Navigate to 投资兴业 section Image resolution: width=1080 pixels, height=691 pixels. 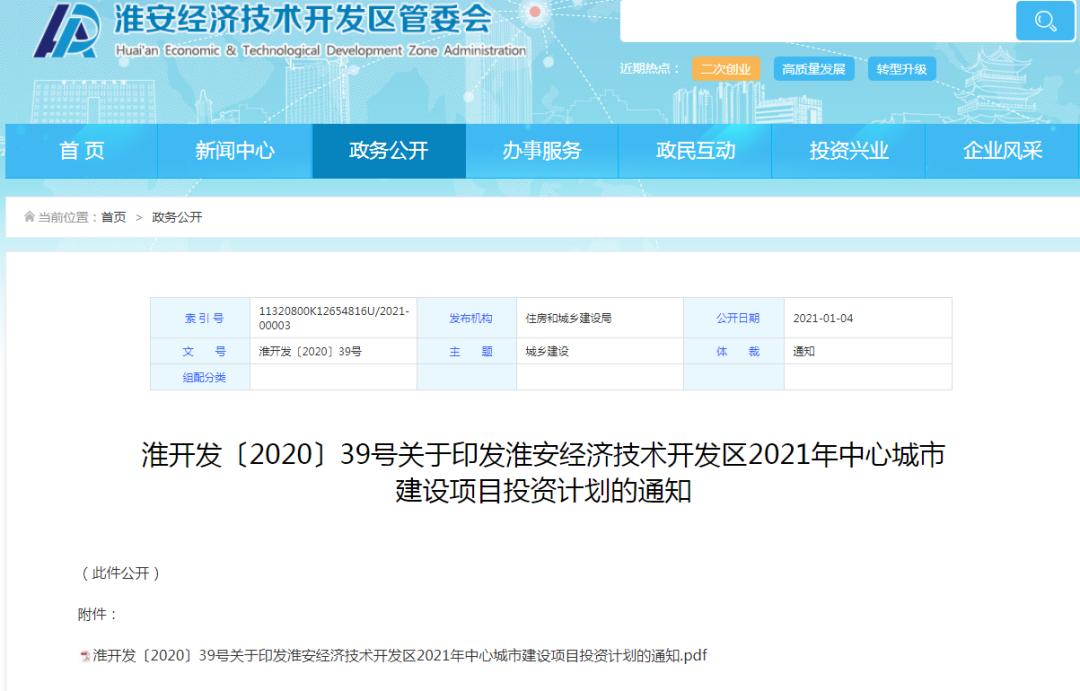coord(849,150)
